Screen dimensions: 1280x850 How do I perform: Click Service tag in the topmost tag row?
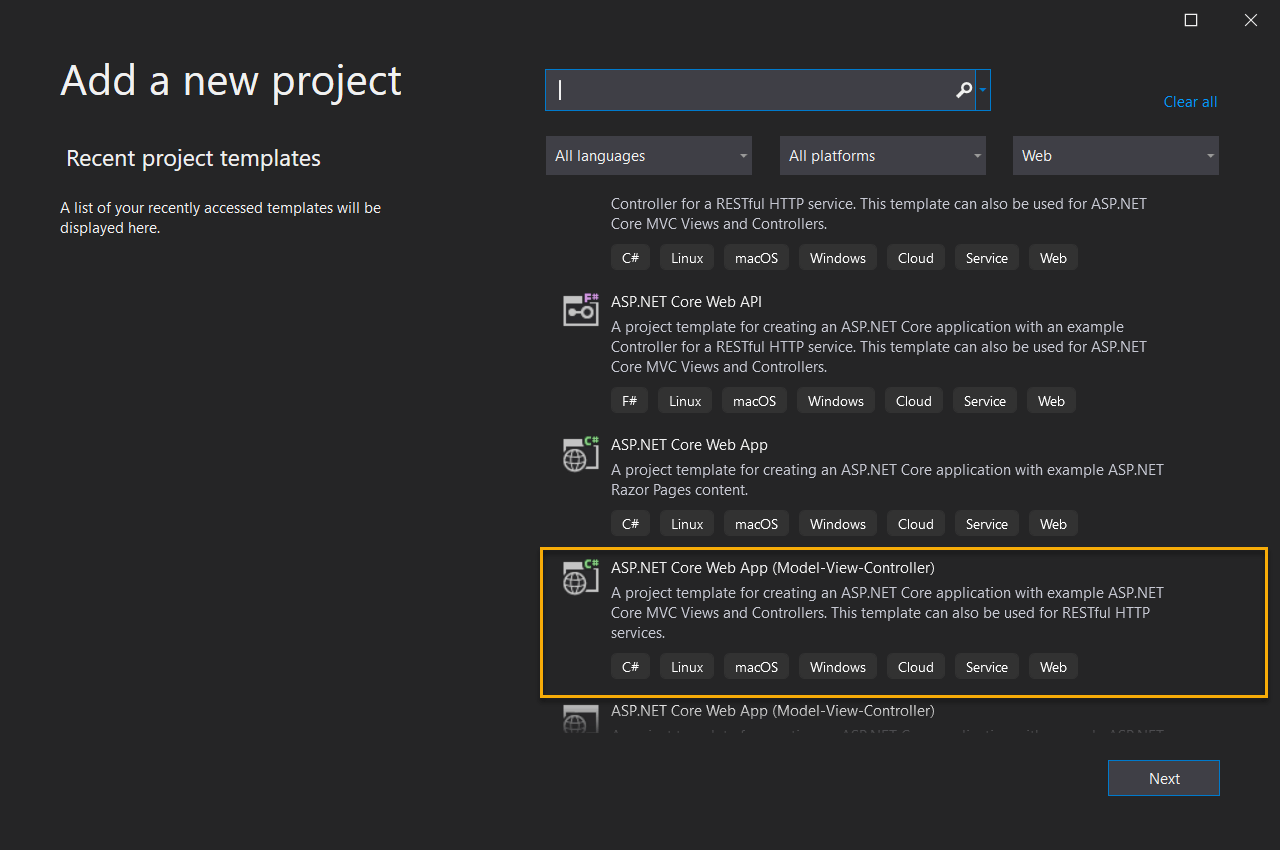pyautogui.click(x=987, y=258)
